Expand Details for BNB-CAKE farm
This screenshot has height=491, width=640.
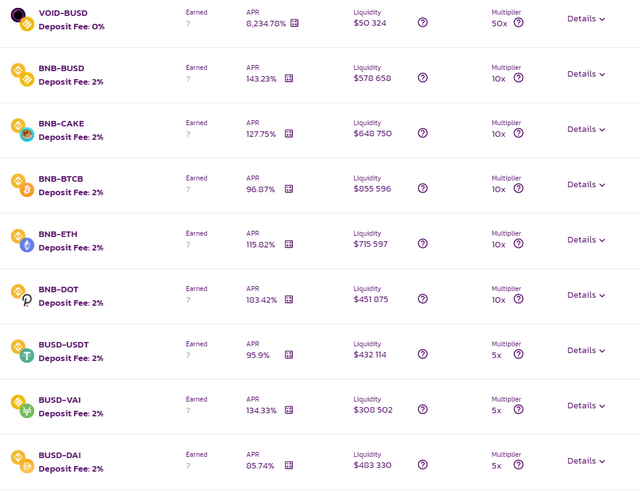pyautogui.click(x=586, y=129)
